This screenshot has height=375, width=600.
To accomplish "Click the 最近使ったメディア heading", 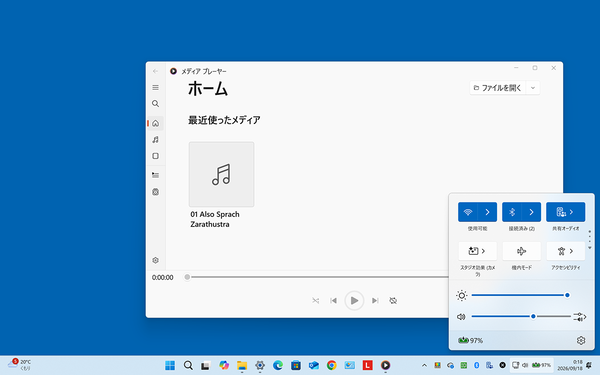I will [224, 120].
